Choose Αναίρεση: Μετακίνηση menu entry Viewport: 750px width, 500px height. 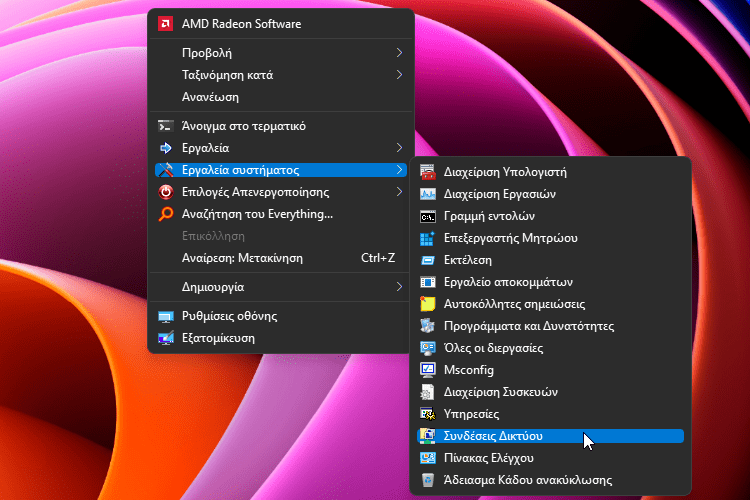pos(281,258)
